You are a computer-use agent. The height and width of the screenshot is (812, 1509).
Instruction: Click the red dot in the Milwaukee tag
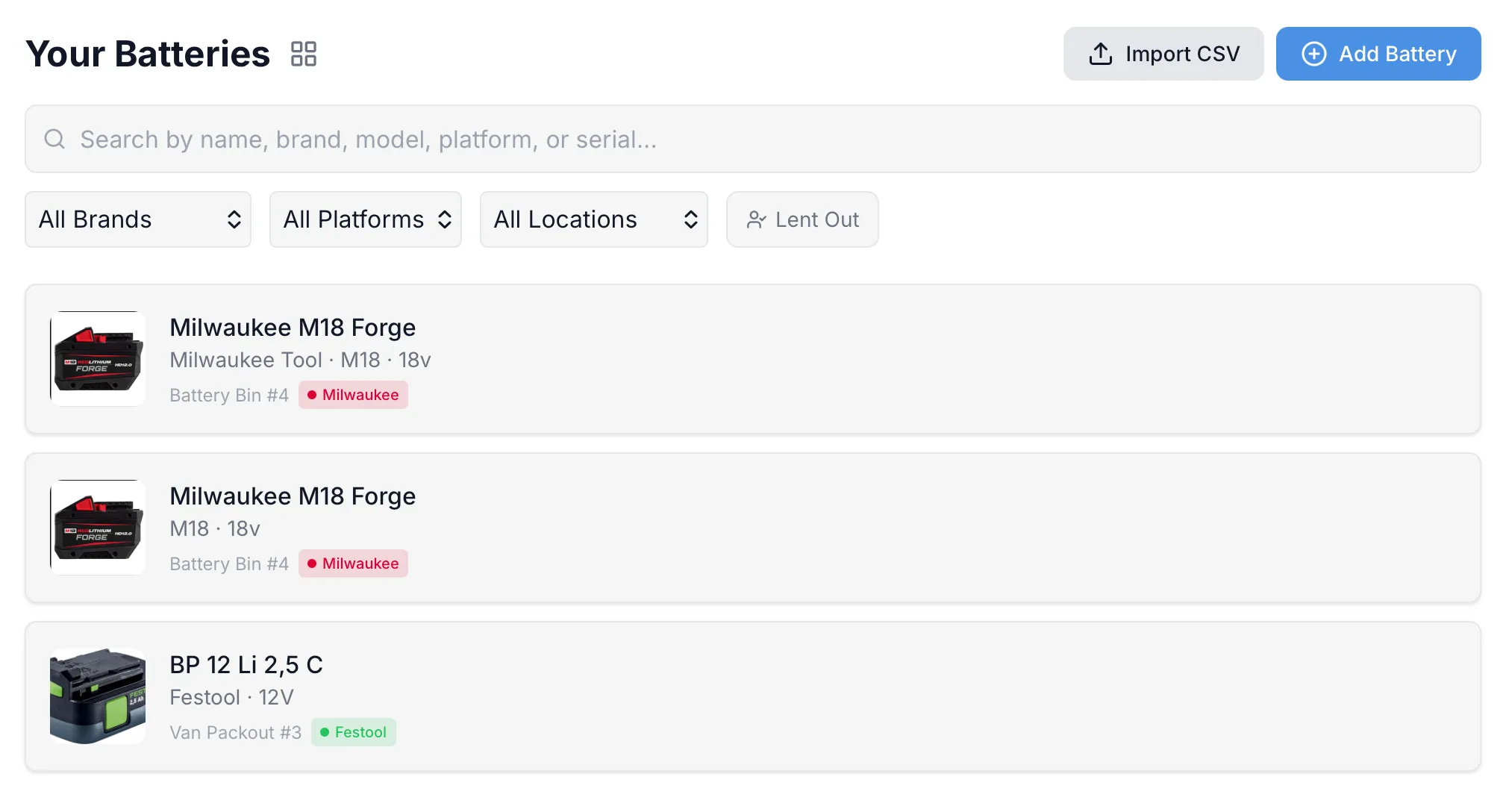click(x=312, y=395)
